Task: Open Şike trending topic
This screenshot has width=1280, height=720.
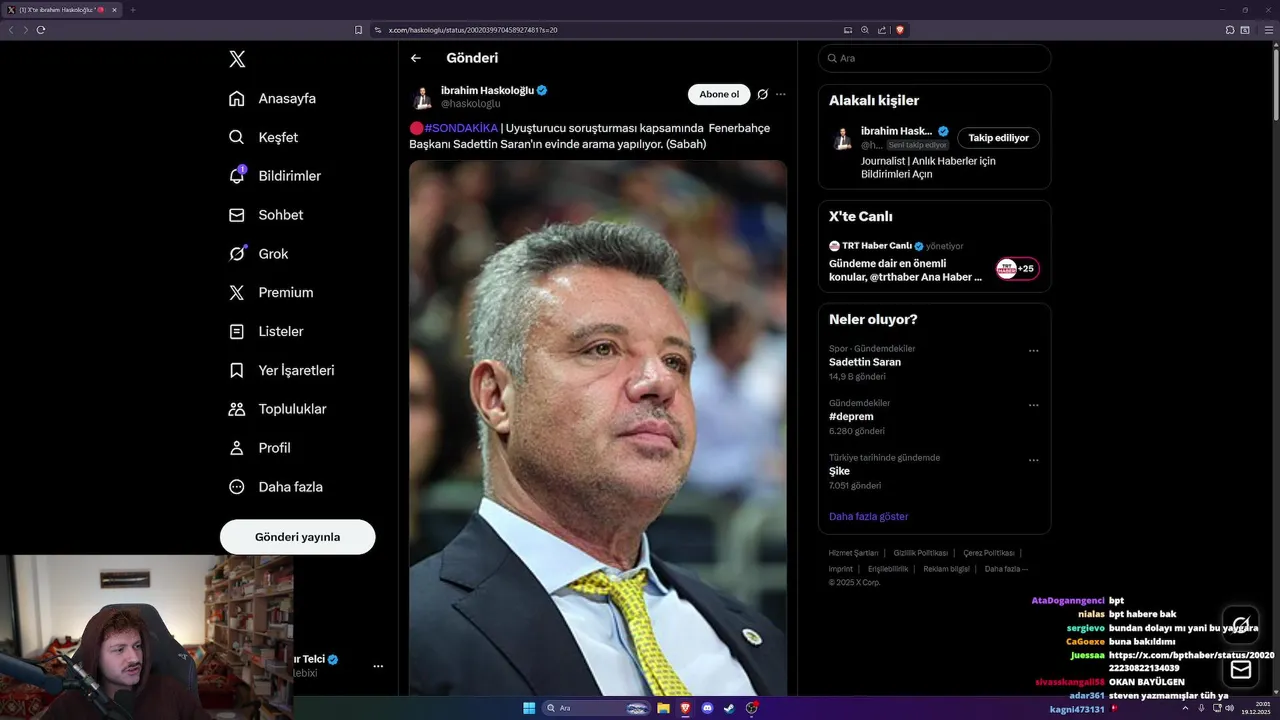Action: [x=839, y=471]
